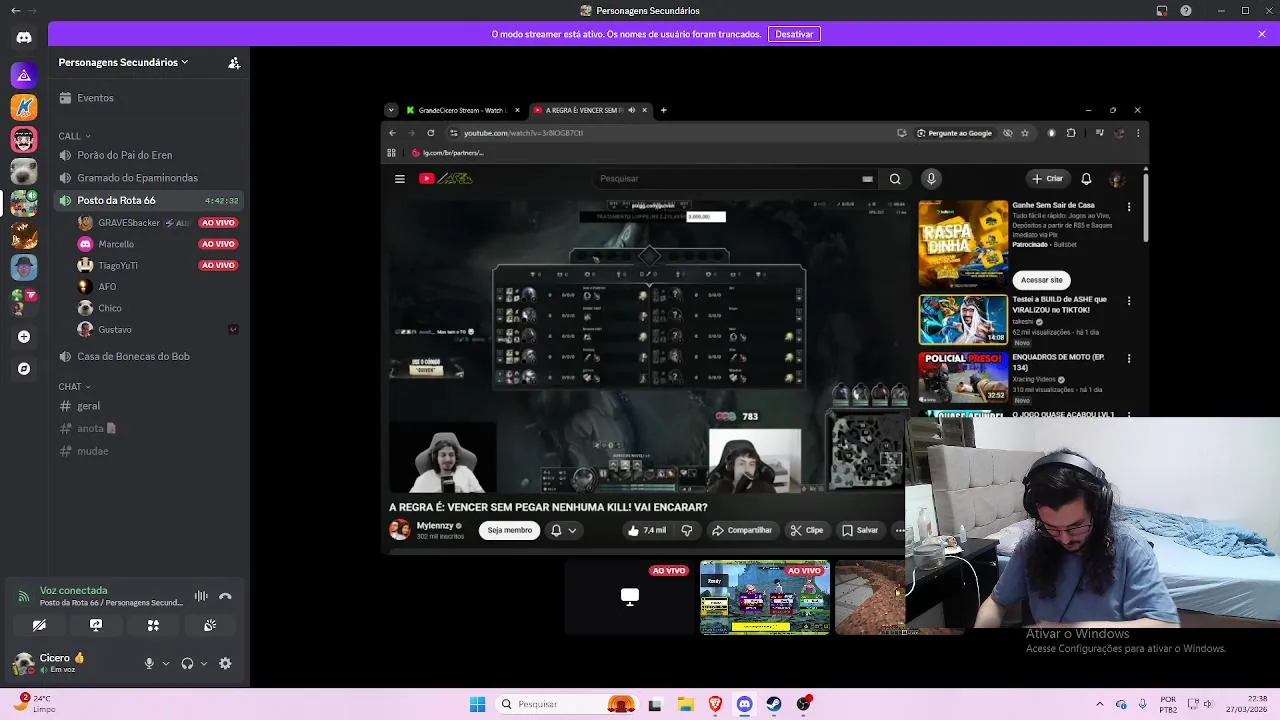Select the Posto da Rota 66 voice channel
1280x720 pixels.
(x=150, y=200)
